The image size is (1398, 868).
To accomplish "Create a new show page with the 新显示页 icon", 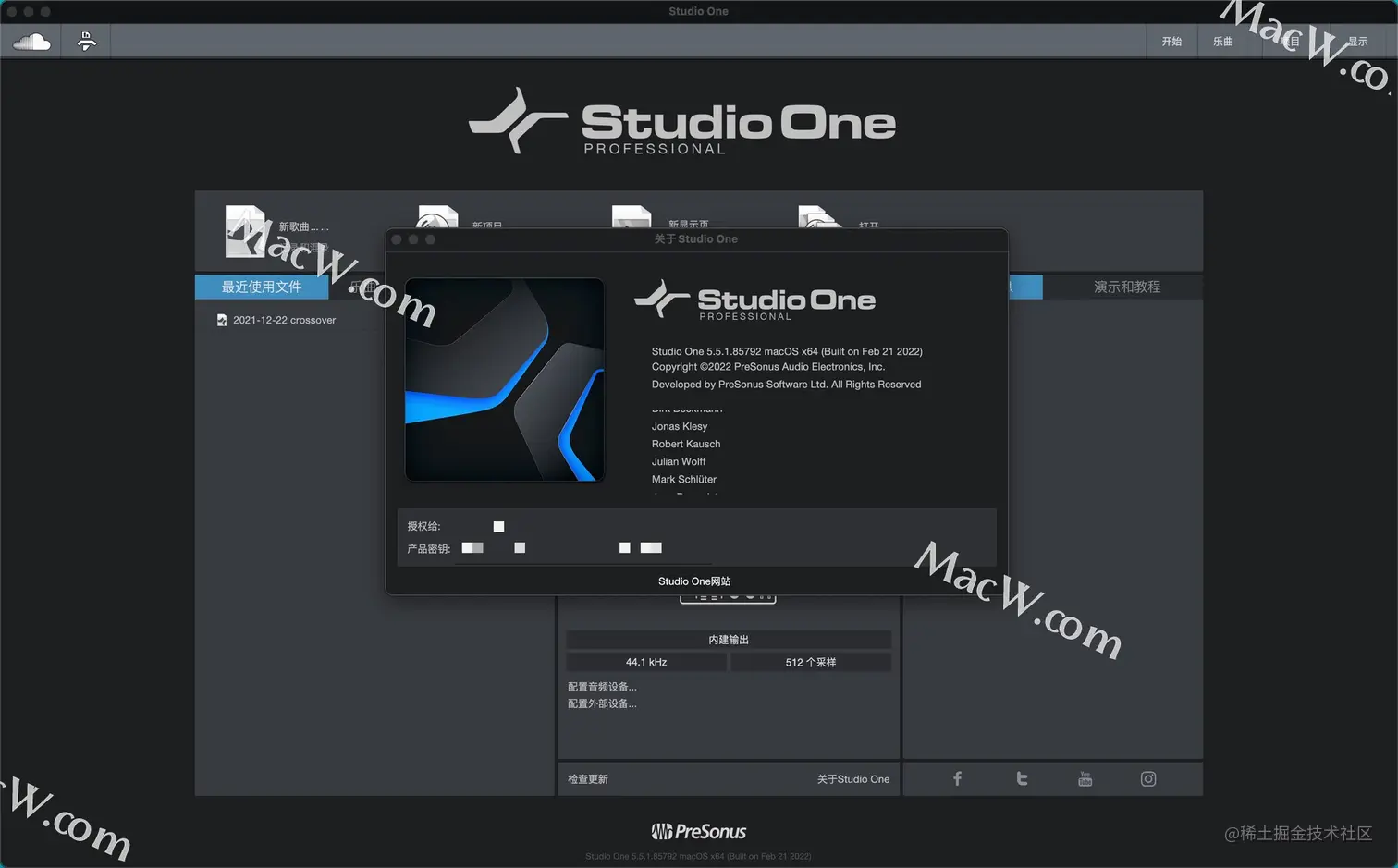I will [632, 217].
